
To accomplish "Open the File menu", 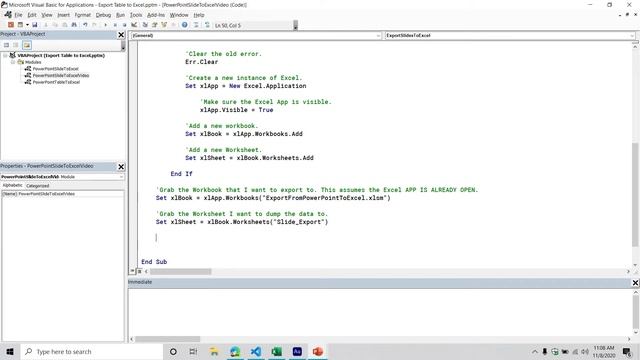I will point(18,15).
